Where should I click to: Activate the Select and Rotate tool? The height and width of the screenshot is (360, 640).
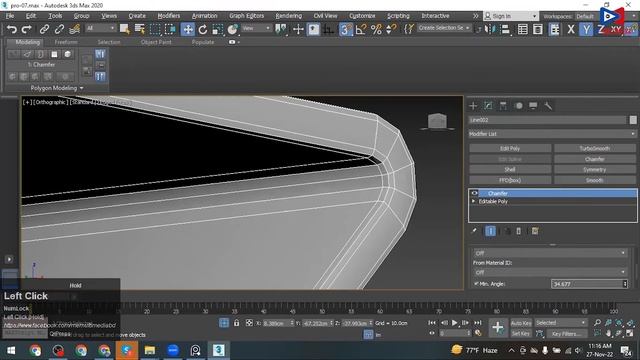pyautogui.click(x=203, y=29)
